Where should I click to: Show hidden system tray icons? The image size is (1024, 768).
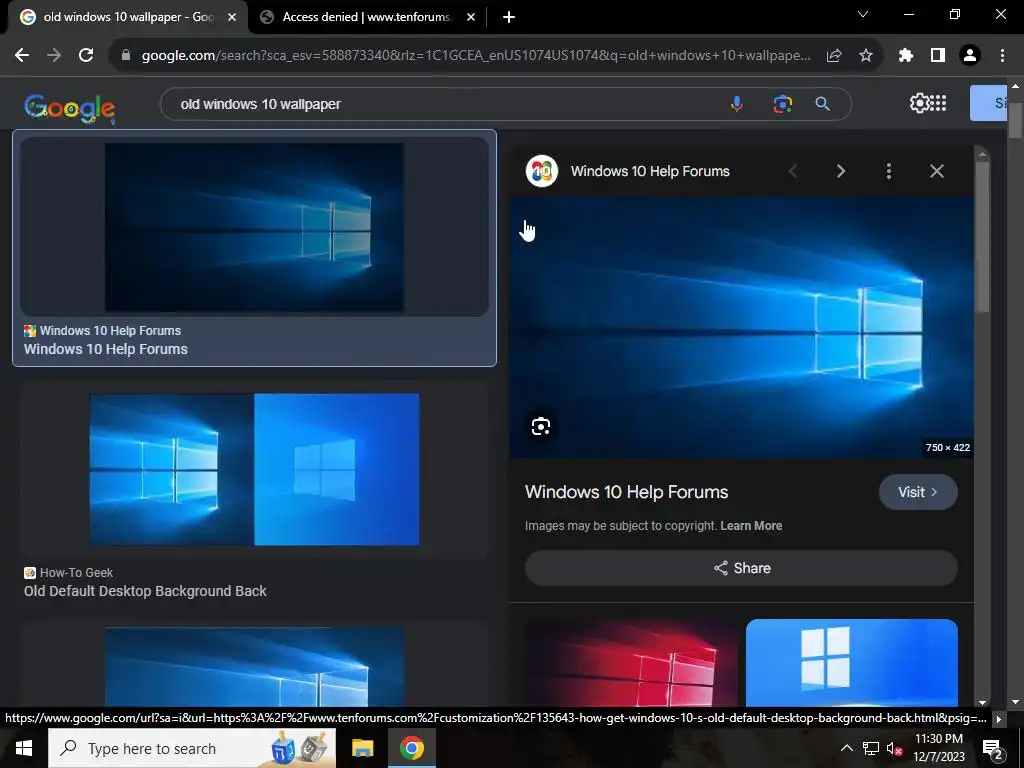click(x=846, y=748)
